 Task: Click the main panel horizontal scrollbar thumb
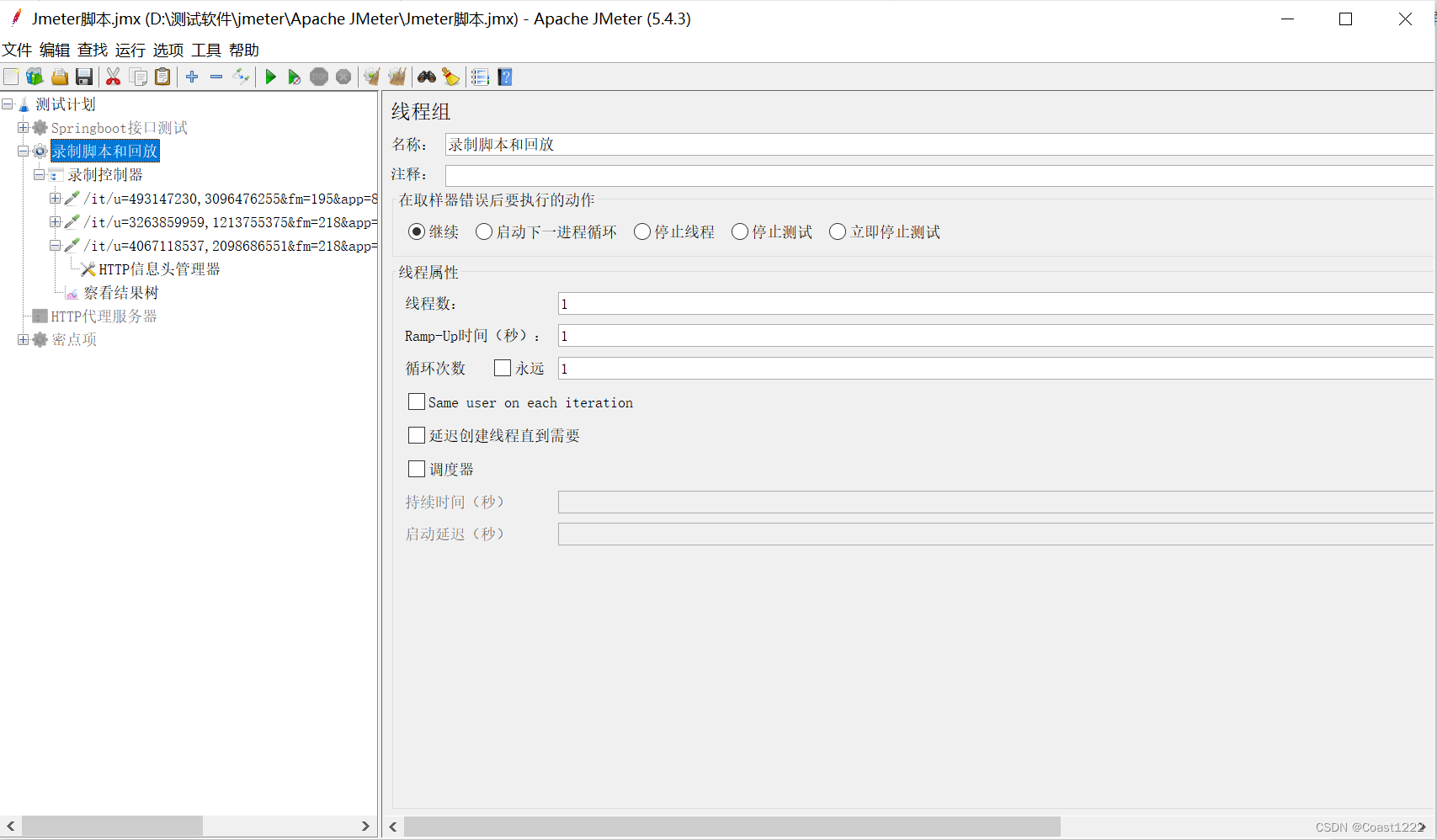coord(732,827)
